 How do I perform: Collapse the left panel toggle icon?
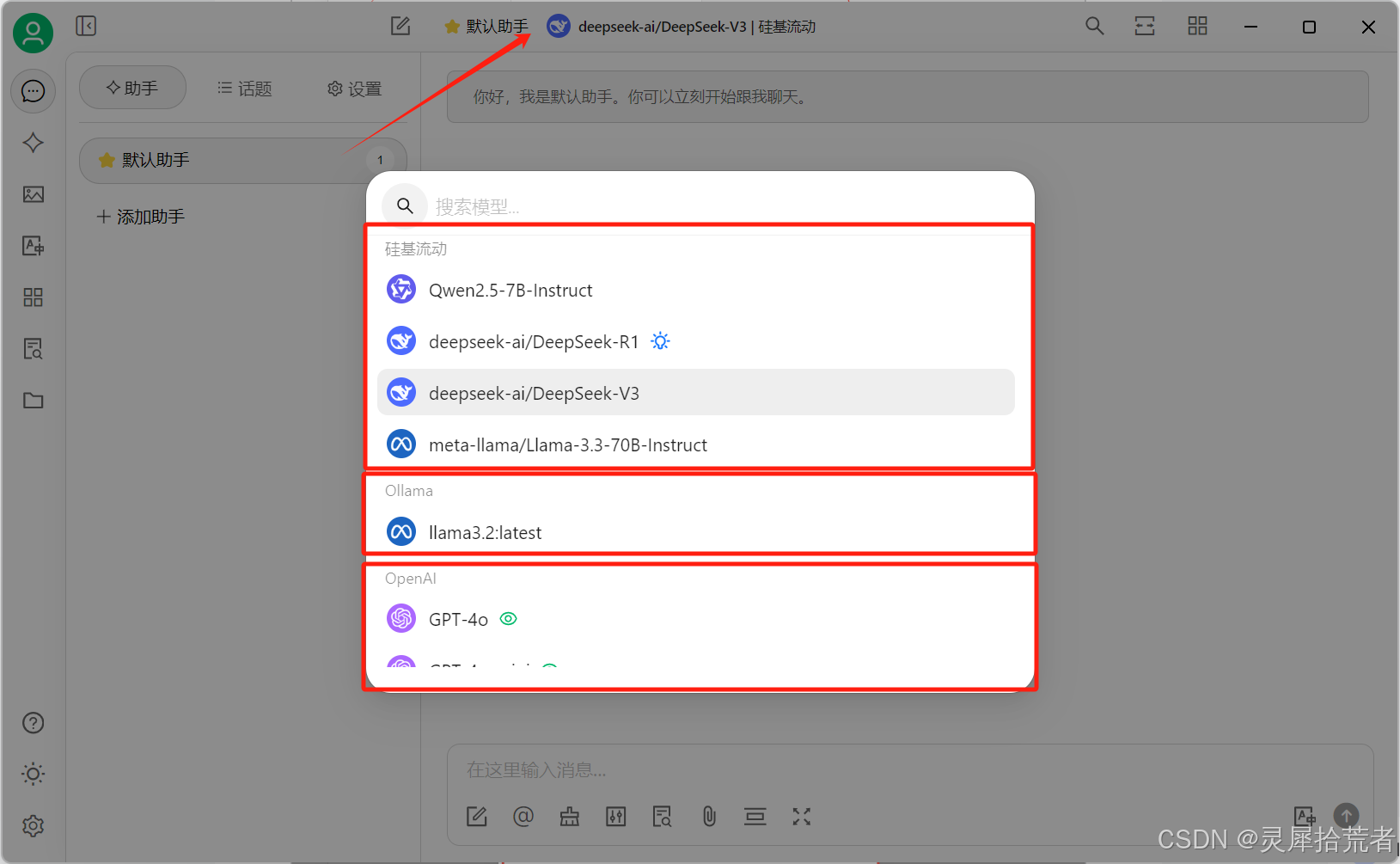click(86, 26)
